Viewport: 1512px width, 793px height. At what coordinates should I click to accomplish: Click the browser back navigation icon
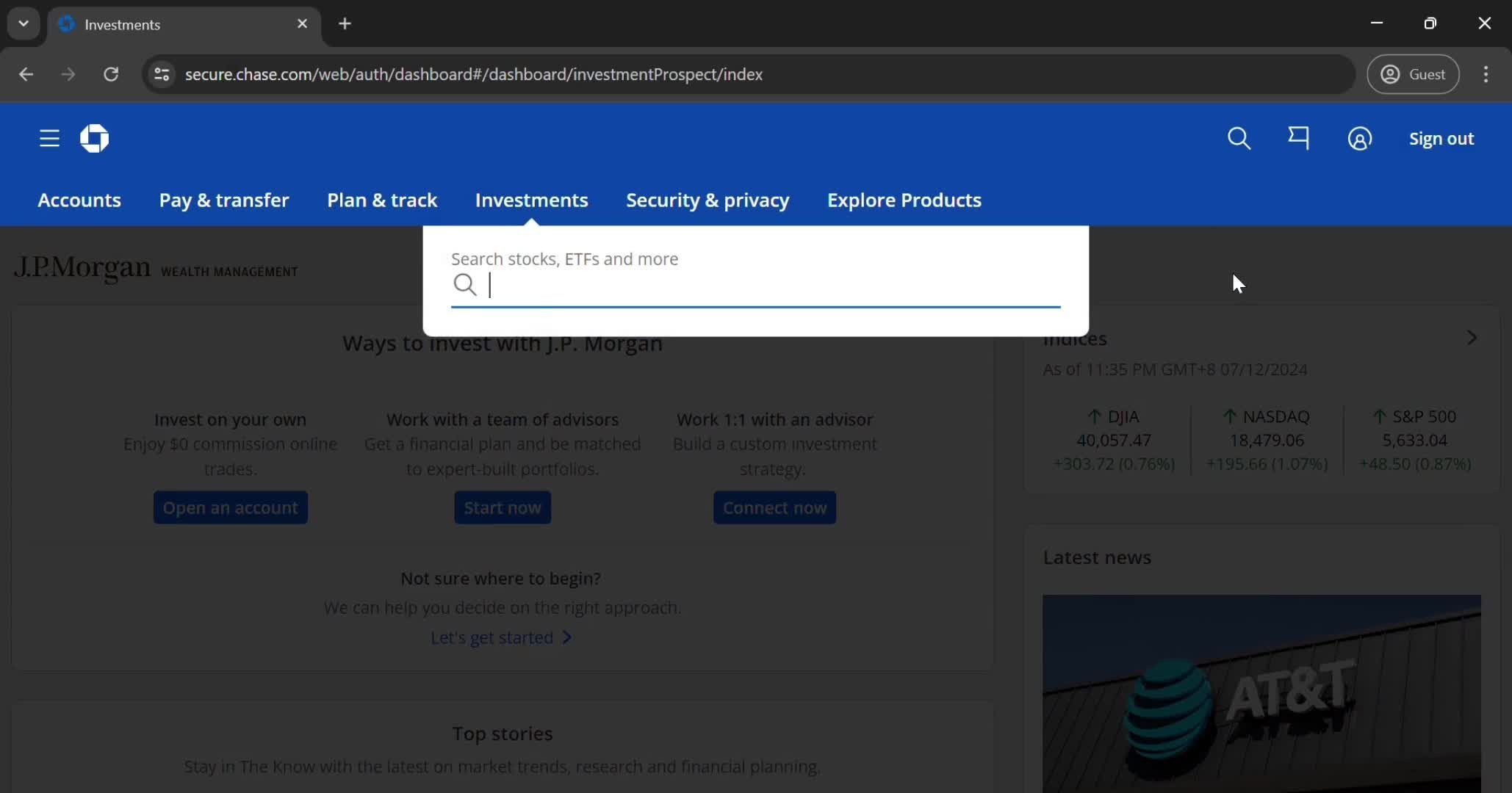point(25,73)
